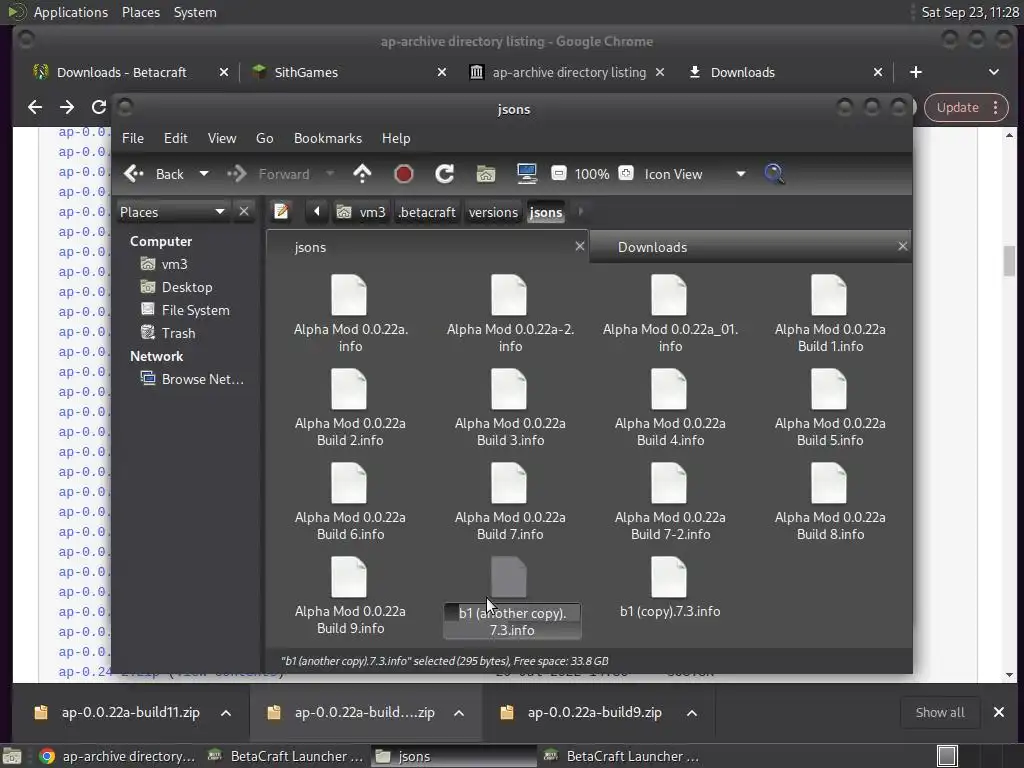
Task: Close the Downloads file manager tab
Action: coord(903,246)
